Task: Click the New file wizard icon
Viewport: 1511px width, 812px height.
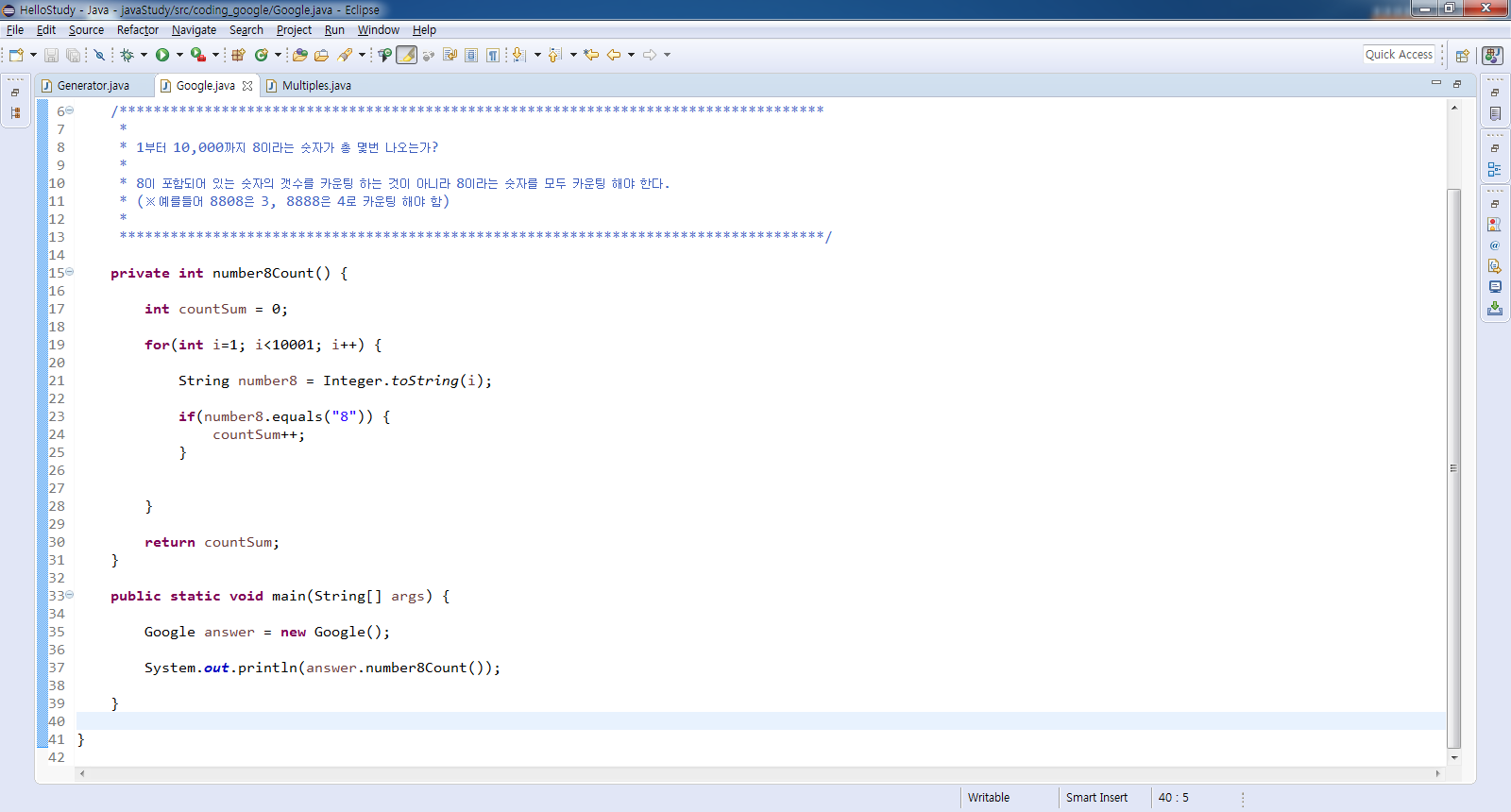Action: pyautogui.click(x=16, y=55)
